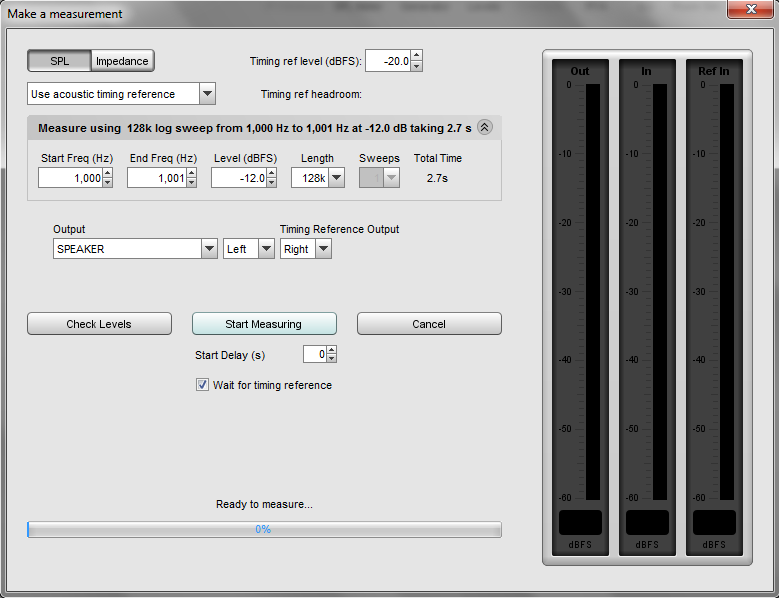Viewport: 779px width, 598px height.
Task: Click Start Measuring
Action: pyautogui.click(x=264, y=324)
